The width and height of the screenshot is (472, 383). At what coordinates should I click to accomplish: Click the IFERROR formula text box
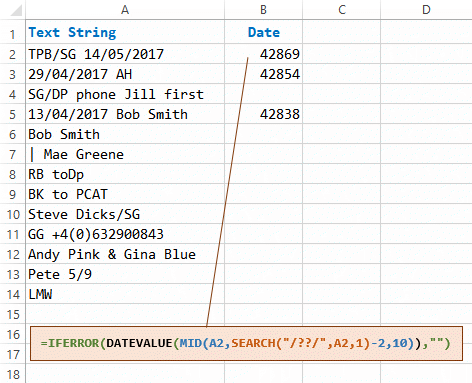(246, 343)
